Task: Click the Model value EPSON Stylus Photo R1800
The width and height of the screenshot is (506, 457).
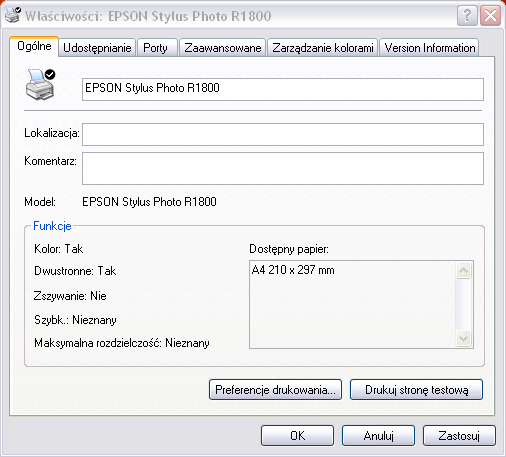Action: click(149, 202)
